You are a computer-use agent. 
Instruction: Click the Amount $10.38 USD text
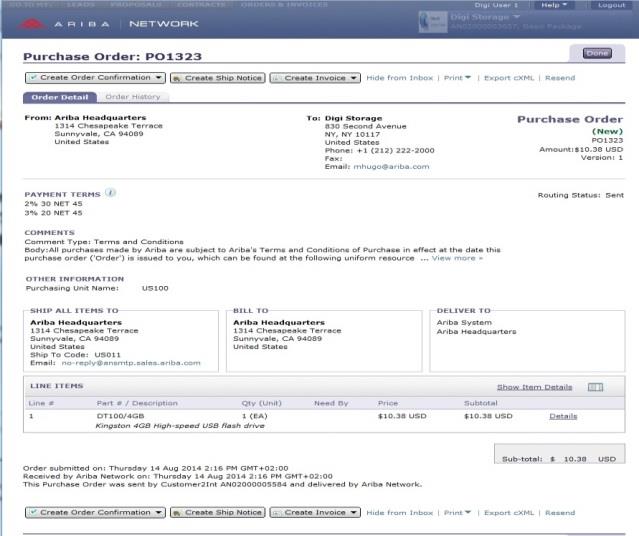(x=581, y=149)
